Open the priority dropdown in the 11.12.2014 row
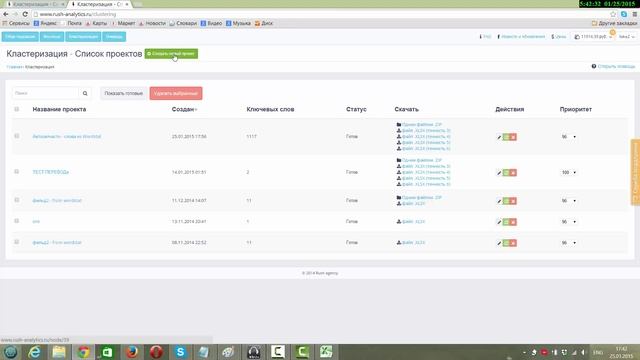Image resolution: width=640 pixels, height=360 pixels. pyautogui.click(x=569, y=200)
